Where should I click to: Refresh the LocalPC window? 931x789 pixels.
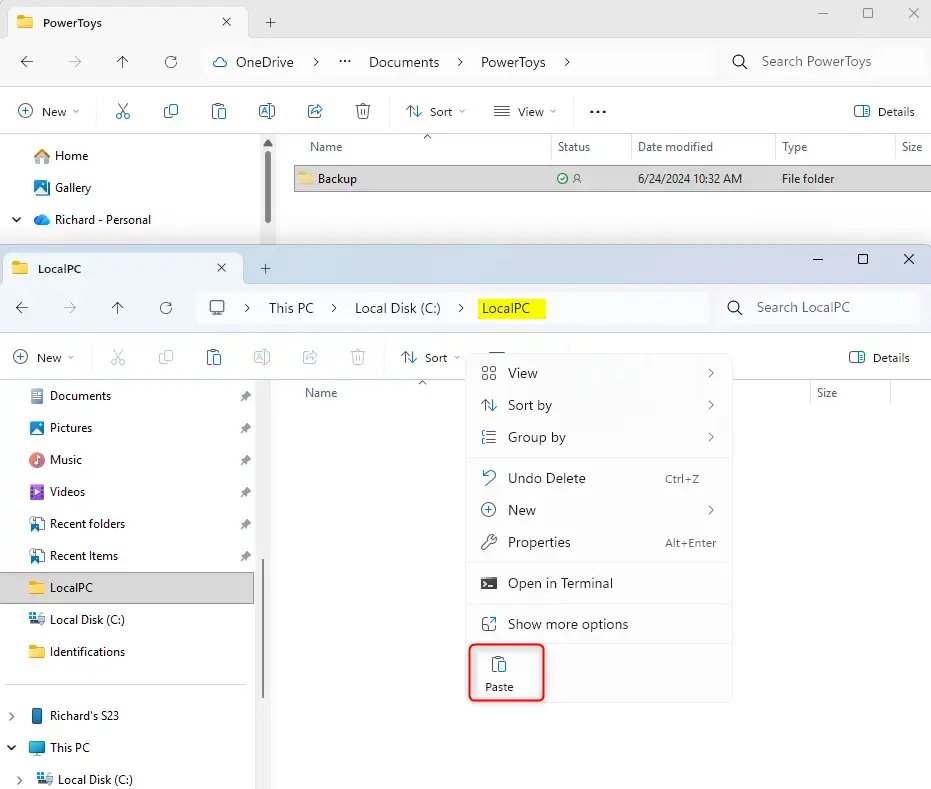tap(166, 308)
